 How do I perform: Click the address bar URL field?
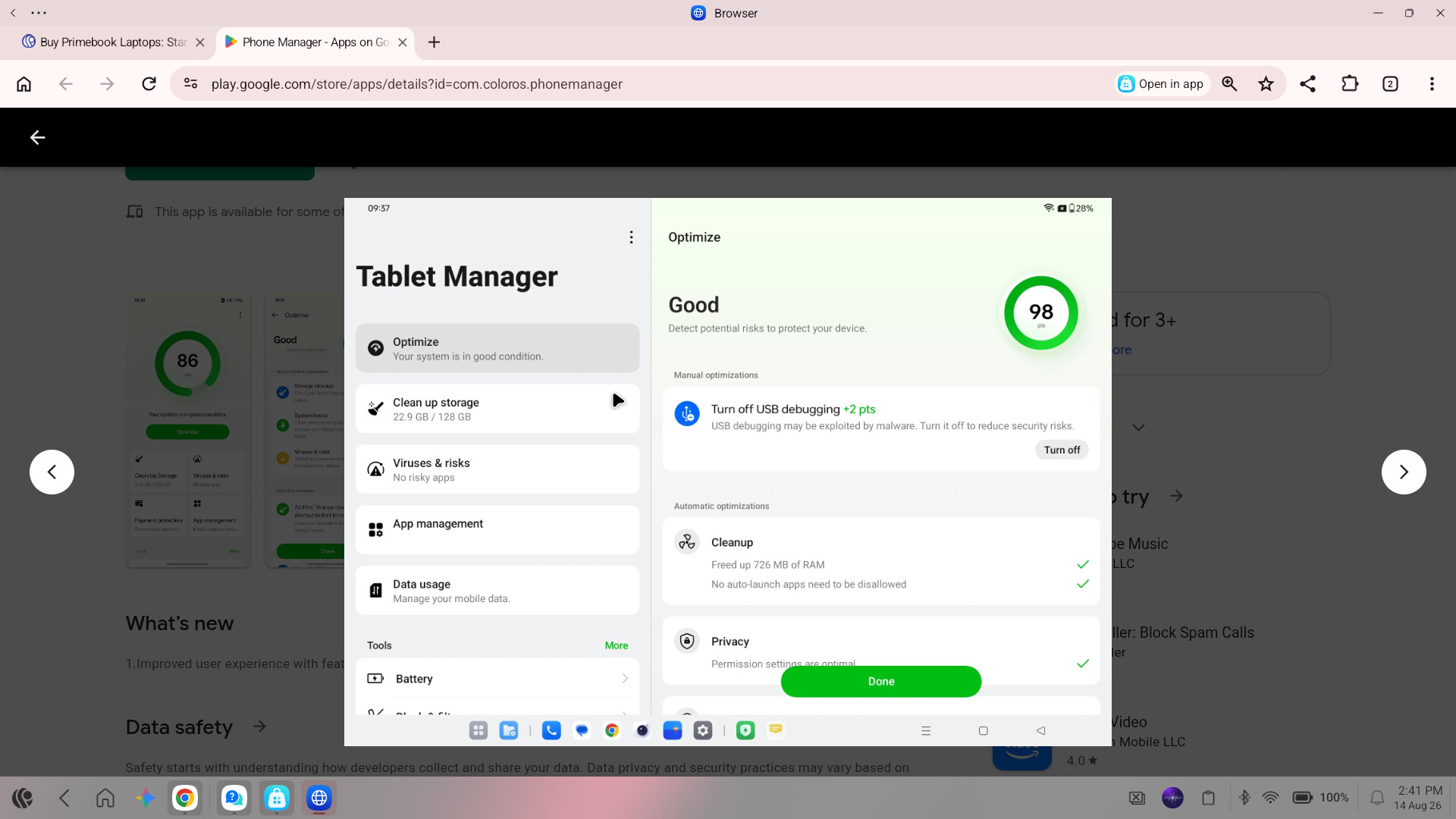click(x=417, y=84)
